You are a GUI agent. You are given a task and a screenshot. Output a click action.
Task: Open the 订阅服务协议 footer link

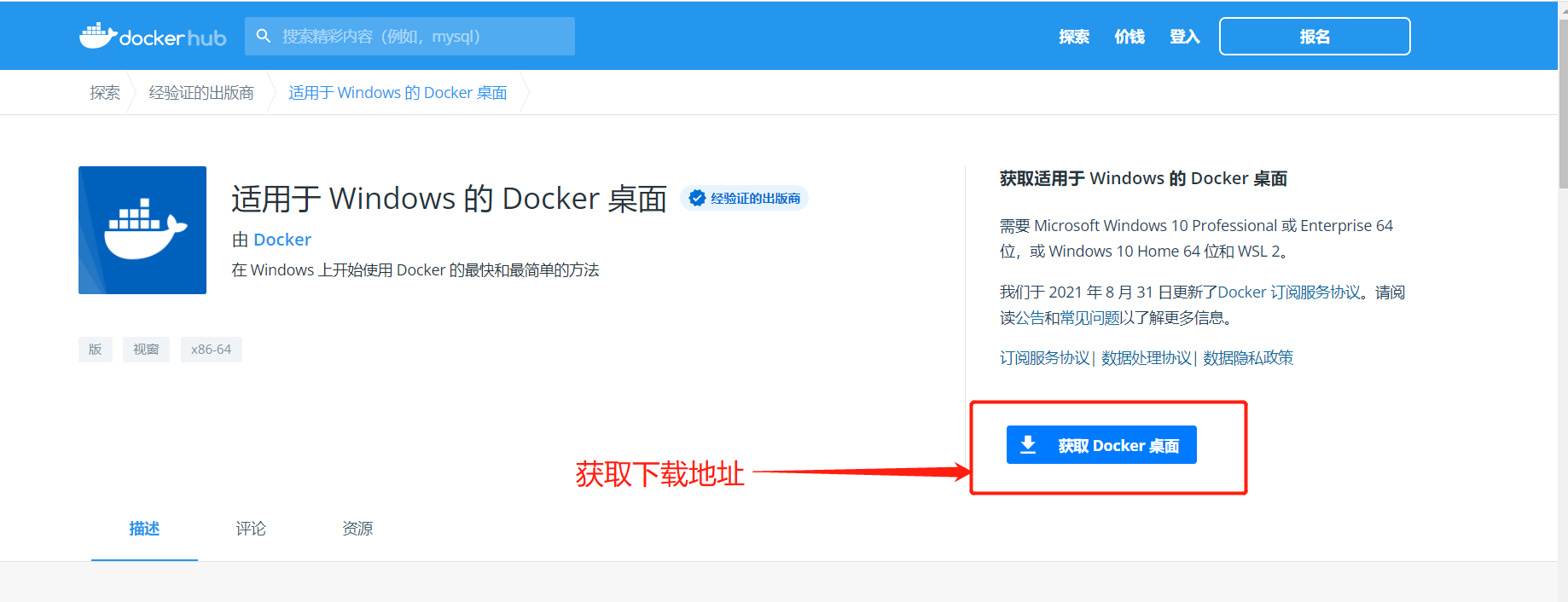pos(1044,357)
